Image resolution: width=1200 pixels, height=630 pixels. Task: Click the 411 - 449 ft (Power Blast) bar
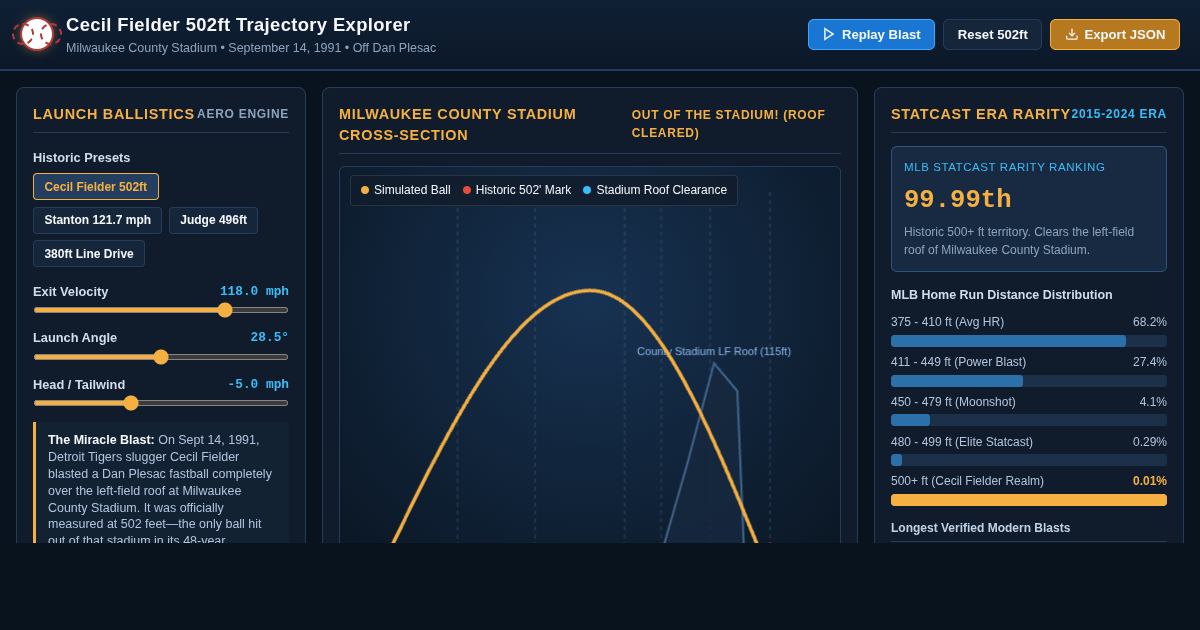point(1029,381)
